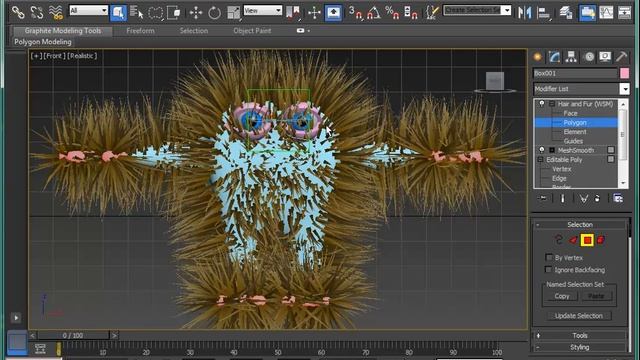Select the Scale tool
This screenshot has width=640, height=360.
(233, 13)
